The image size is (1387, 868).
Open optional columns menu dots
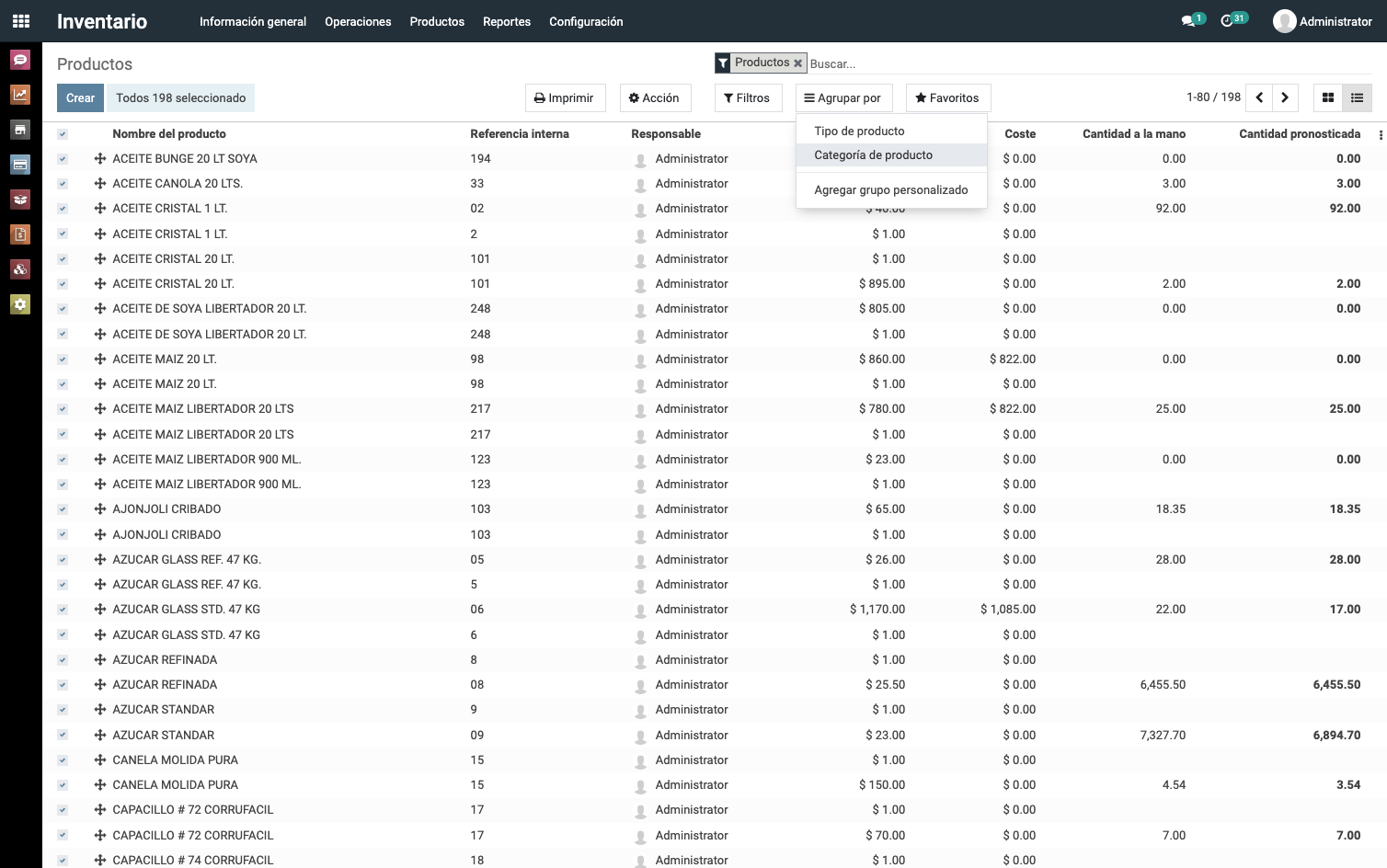coord(1381,134)
